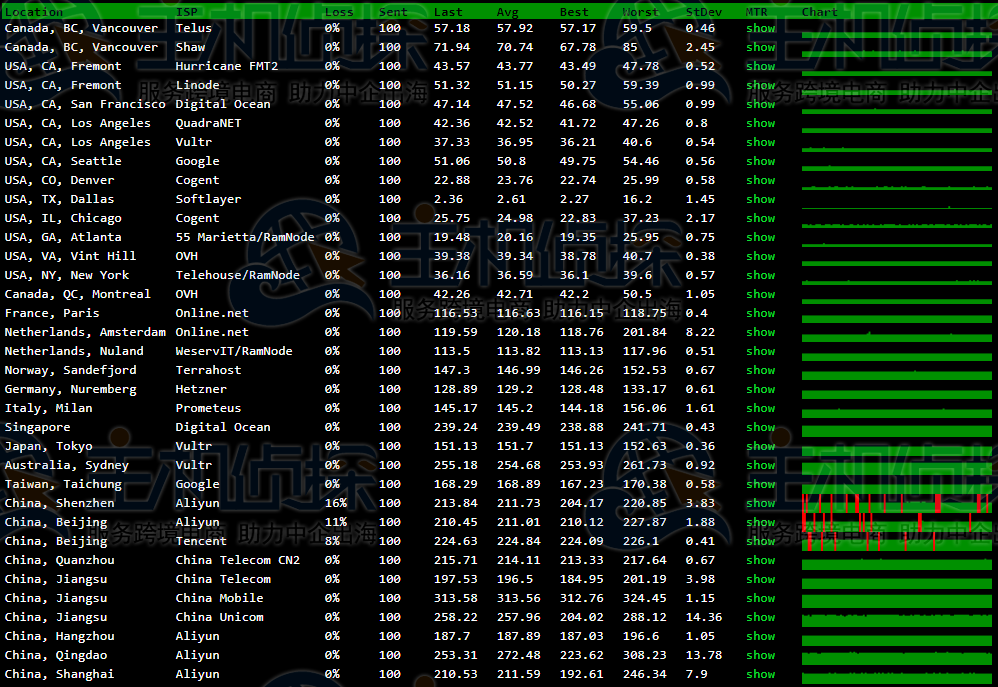The width and height of the screenshot is (998, 687).
Task: Open show link for Tokyo Vultr
Action: (761, 446)
